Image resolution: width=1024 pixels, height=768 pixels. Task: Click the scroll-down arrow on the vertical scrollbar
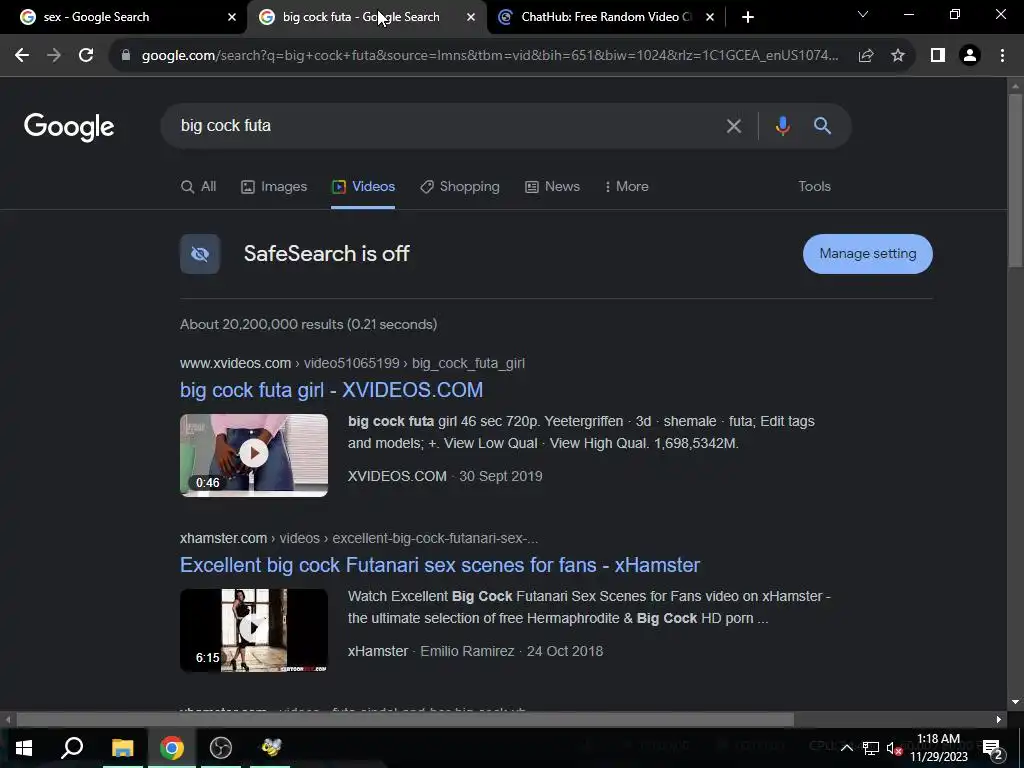tap(1015, 703)
